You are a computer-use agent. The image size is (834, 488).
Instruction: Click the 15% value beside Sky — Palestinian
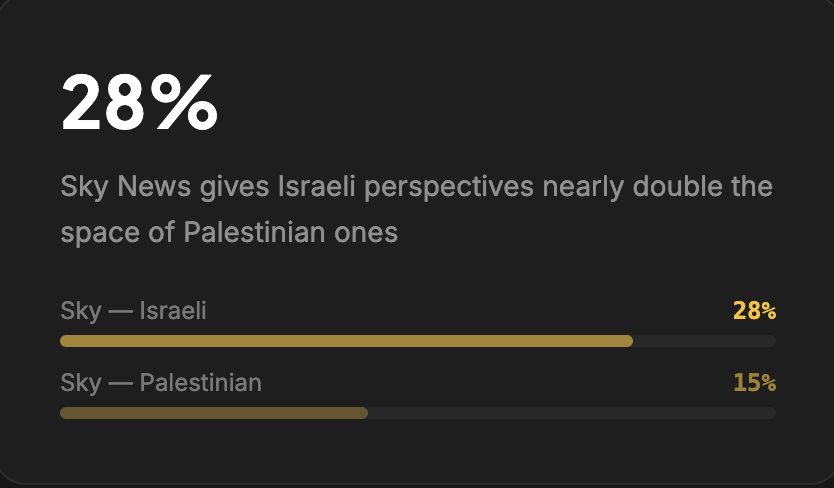coord(754,383)
